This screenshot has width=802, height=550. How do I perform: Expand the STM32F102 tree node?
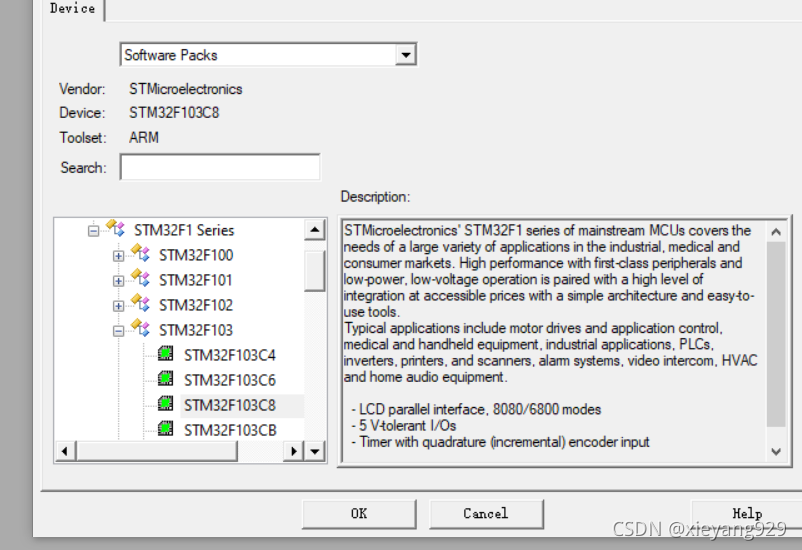pyautogui.click(x=118, y=306)
